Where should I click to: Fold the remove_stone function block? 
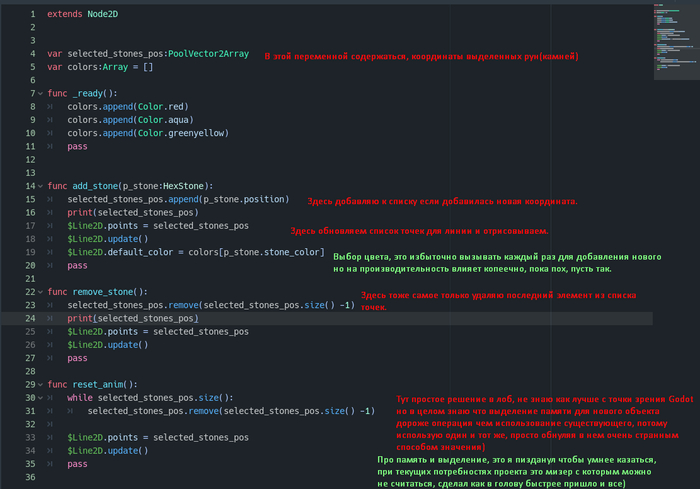(x=39, y=291)
